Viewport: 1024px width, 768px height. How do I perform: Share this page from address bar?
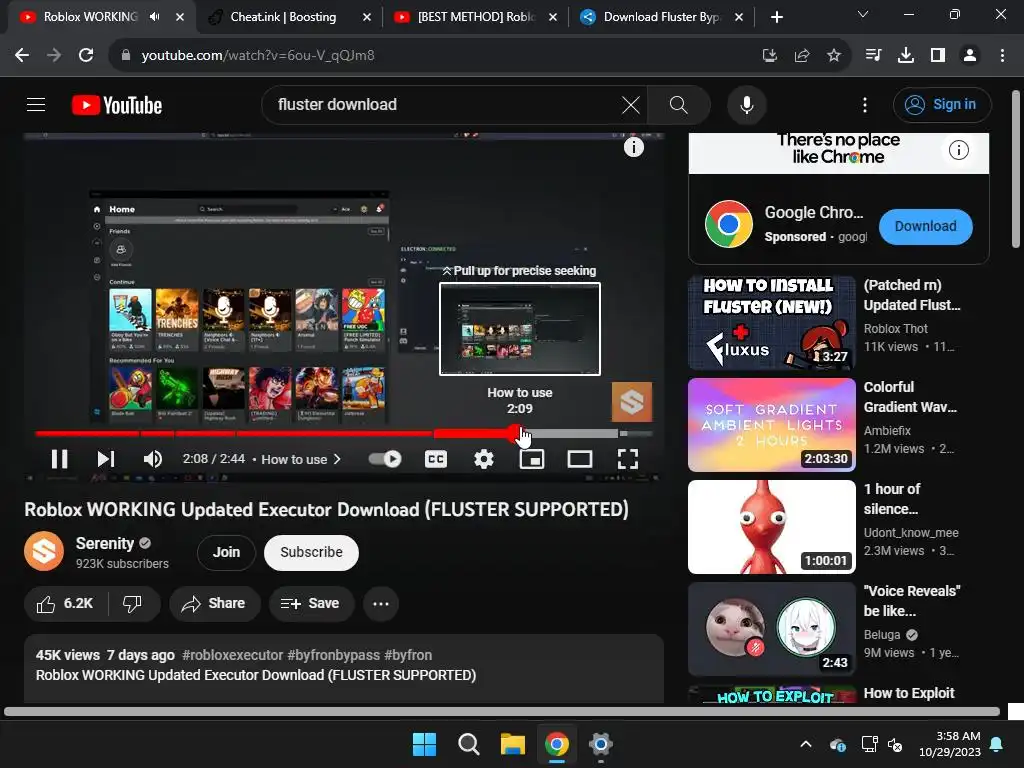point(802,56)
